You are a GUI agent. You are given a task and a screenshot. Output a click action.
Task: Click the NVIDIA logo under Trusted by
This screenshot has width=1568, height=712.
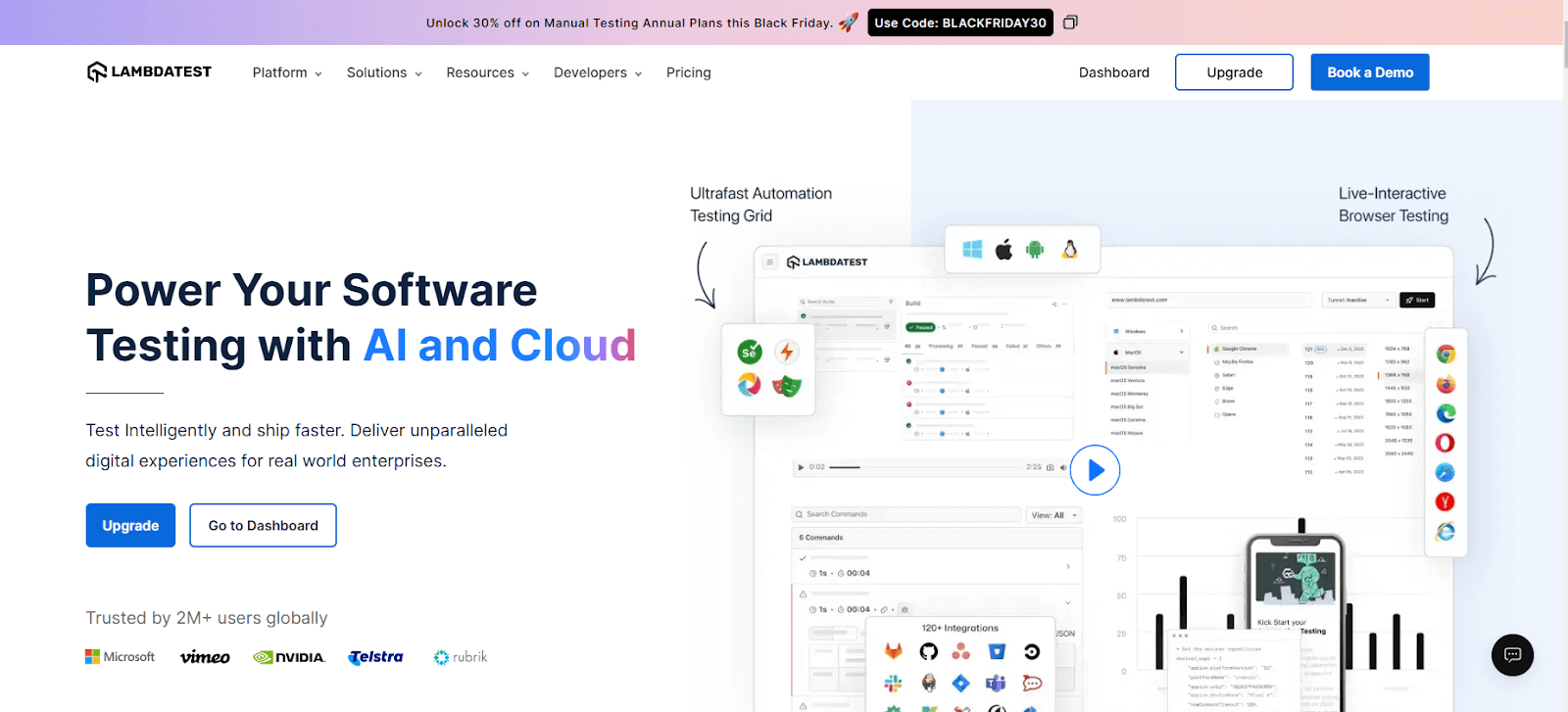289,657
